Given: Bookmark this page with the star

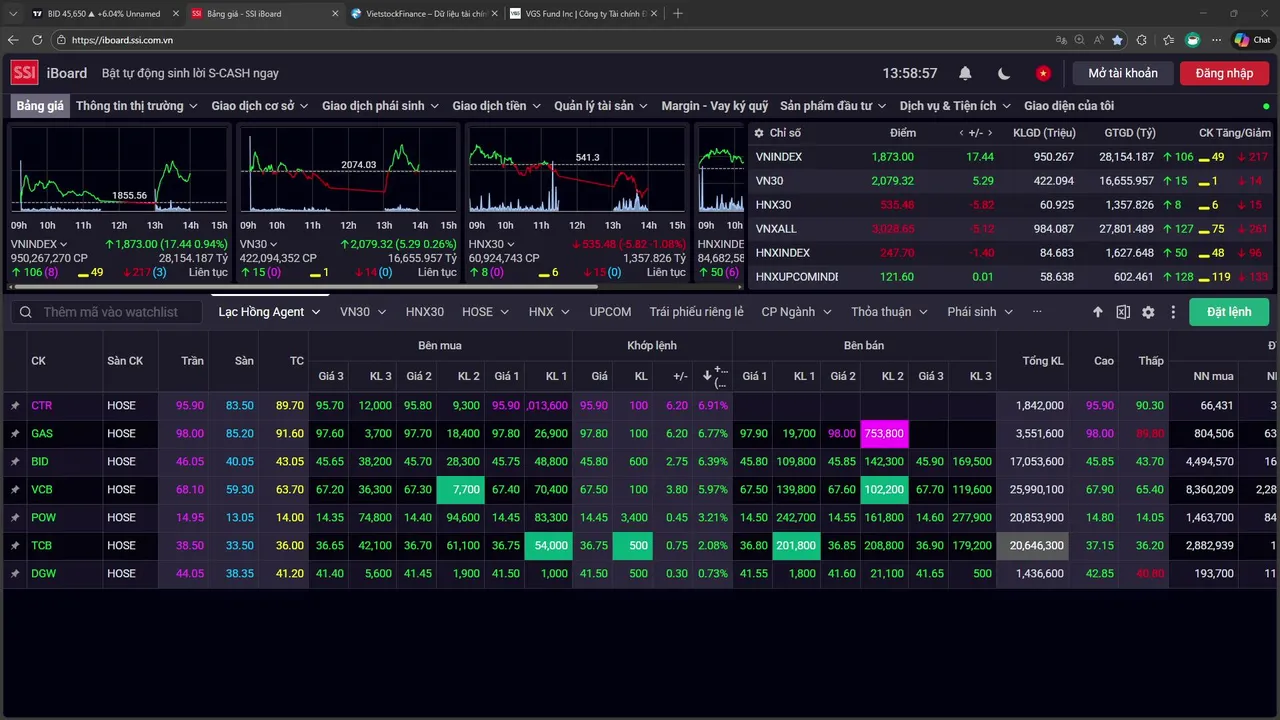Looking at the screenshot, I should (1117, 40).
